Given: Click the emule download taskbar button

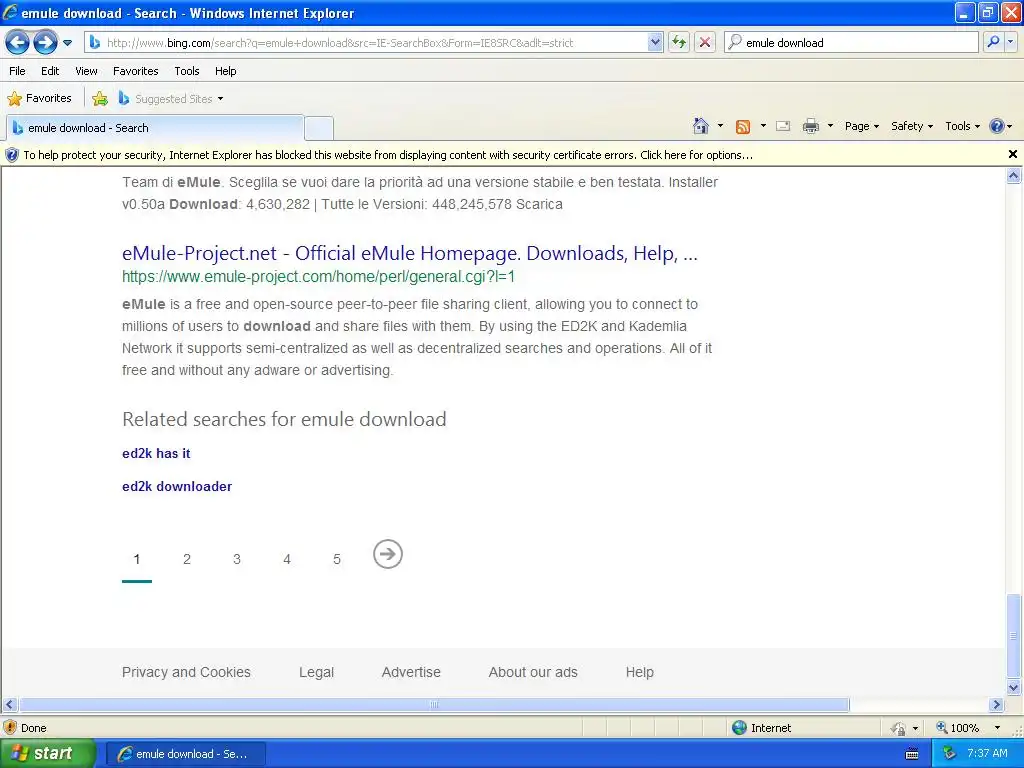Looking at the screenshot, I should coord(185,754).
